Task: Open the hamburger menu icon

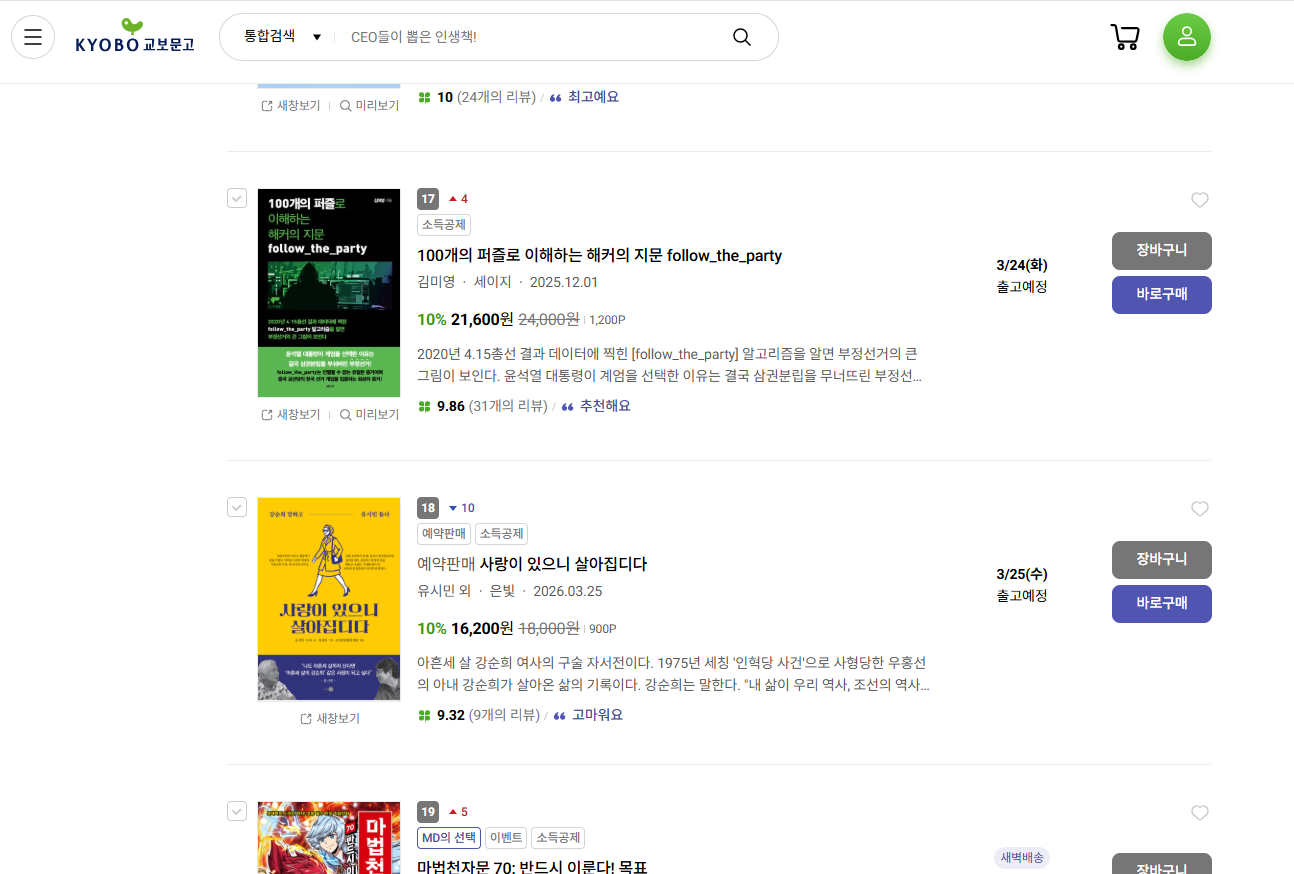Action: tap(33, 37)
